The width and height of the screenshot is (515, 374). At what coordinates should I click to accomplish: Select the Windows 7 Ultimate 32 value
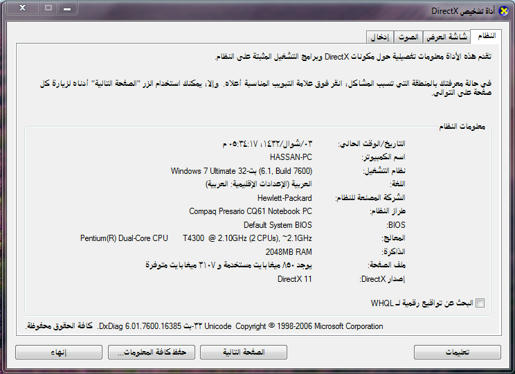(242, 171)
